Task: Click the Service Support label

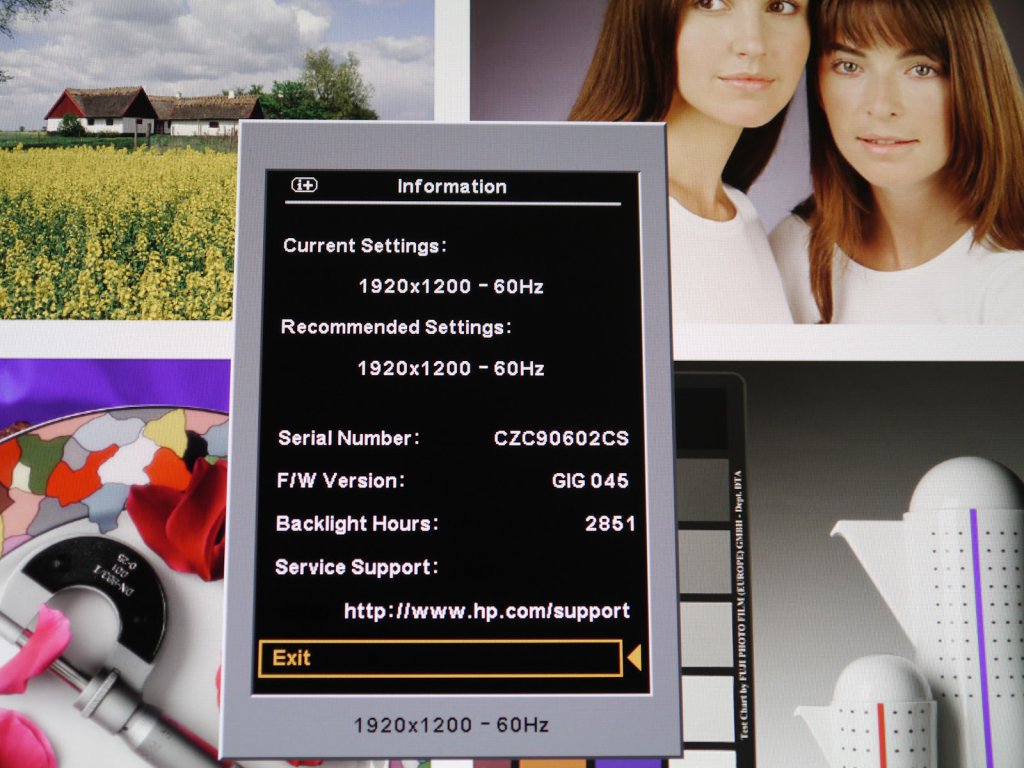Action: (x=356, y=567)
